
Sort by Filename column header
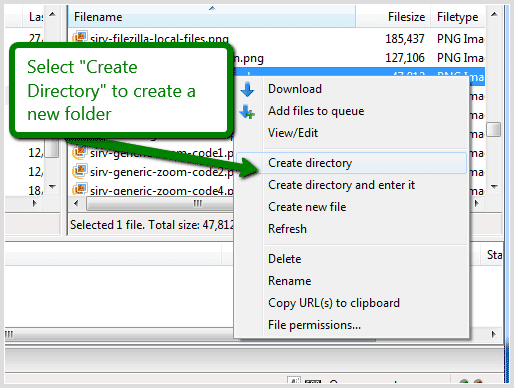[212, 17]
